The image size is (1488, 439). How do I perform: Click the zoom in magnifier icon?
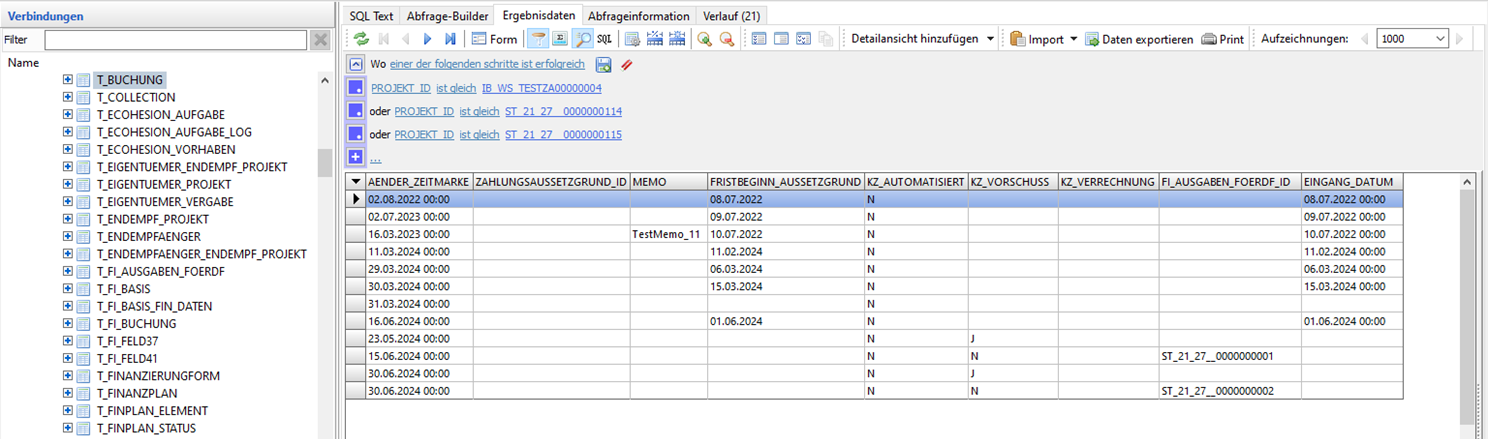pyautogui.click(x=705, y=39)
